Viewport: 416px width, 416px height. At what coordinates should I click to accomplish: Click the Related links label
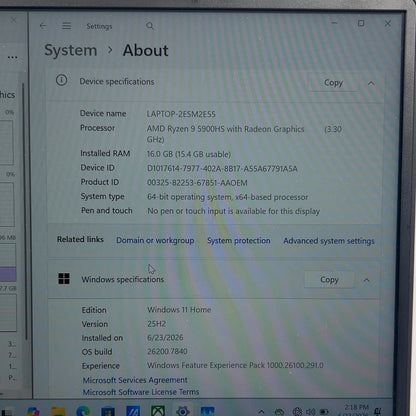coord(80,239)
